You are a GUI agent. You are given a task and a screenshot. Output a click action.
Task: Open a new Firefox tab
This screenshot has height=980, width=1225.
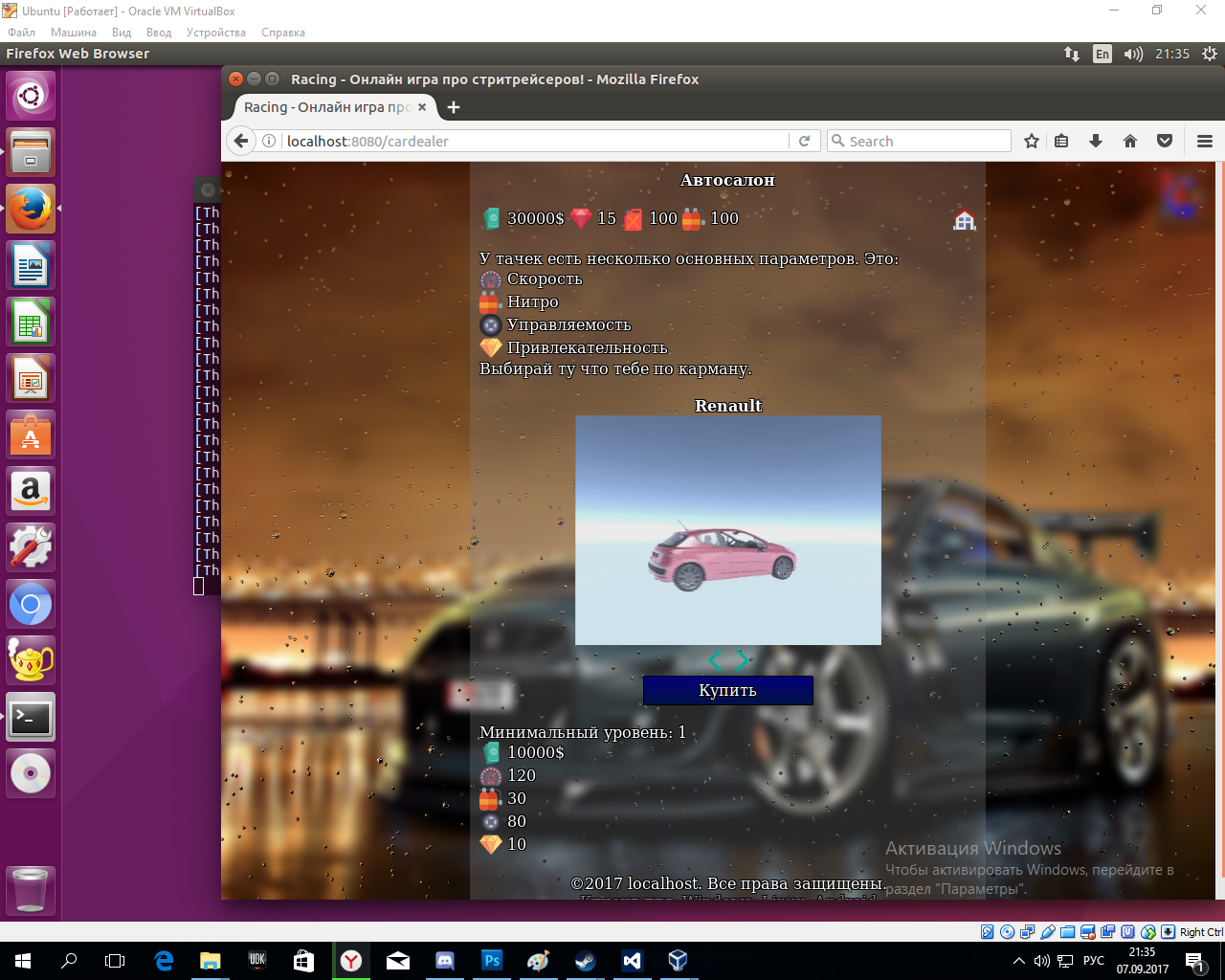coord(454,107)
